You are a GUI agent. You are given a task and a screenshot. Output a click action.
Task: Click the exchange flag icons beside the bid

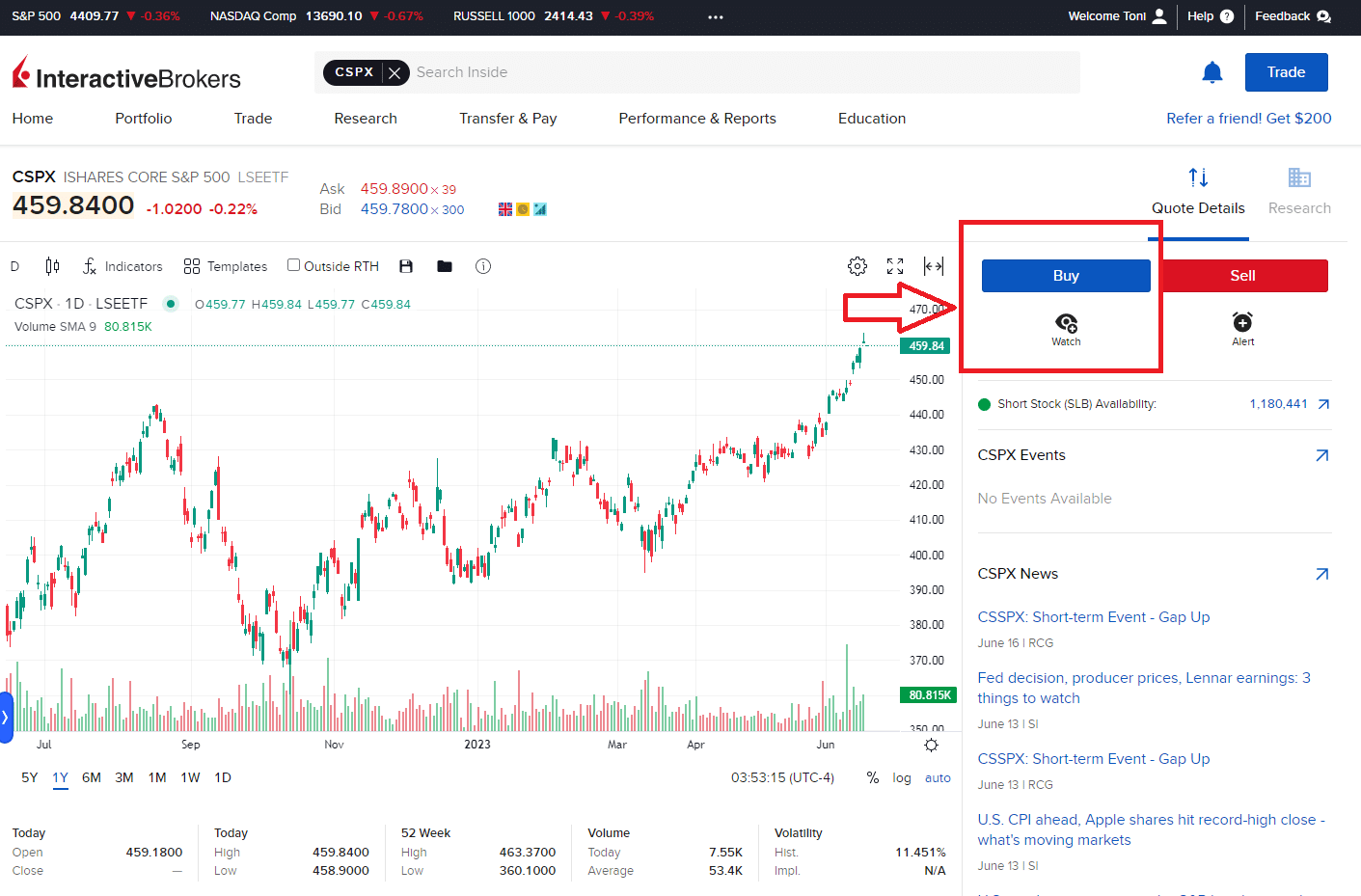point(523,209)
